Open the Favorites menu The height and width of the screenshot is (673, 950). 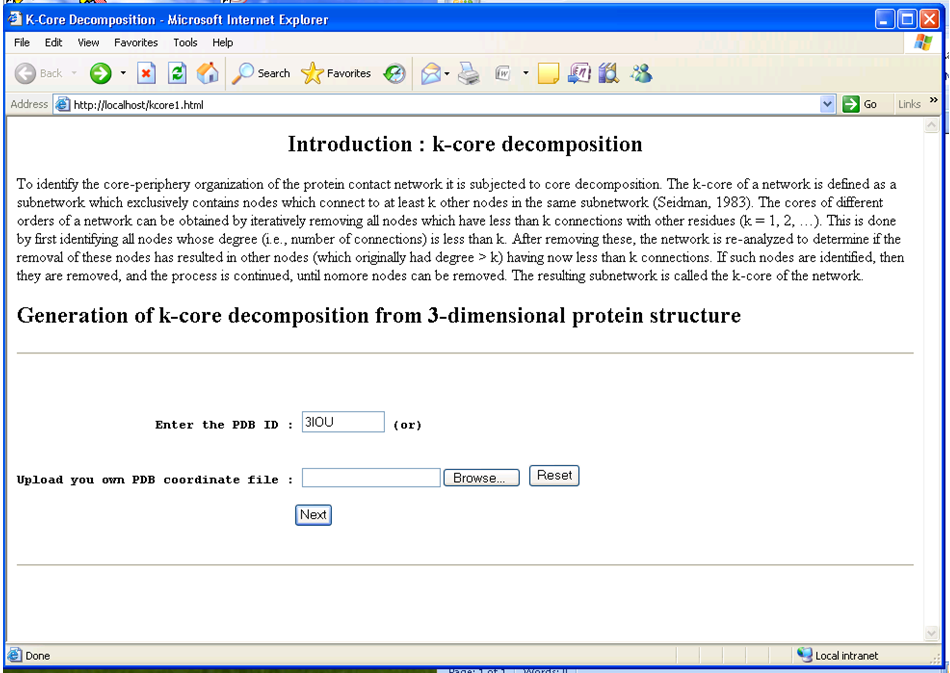[x=136, y=42]
